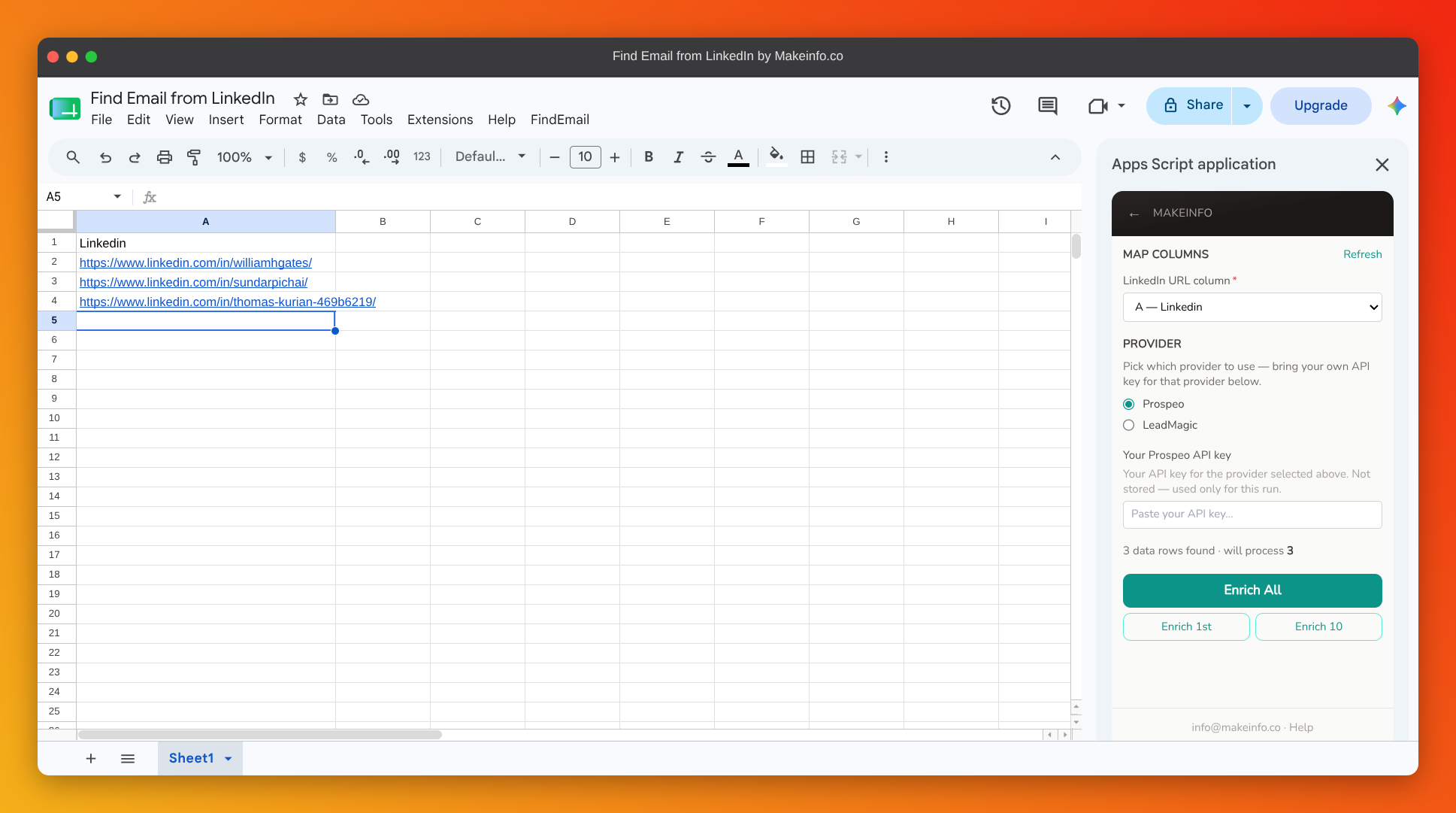Viewport: 1456px width, 813px height.
Task: Click the Share button
Action: [1191, 106]
